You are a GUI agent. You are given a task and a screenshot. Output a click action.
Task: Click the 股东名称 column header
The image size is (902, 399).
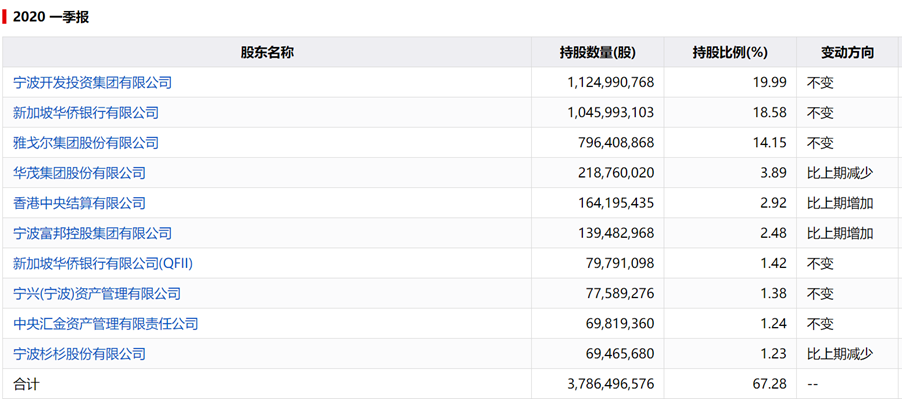pyautogui.click(x=267, y=52)
